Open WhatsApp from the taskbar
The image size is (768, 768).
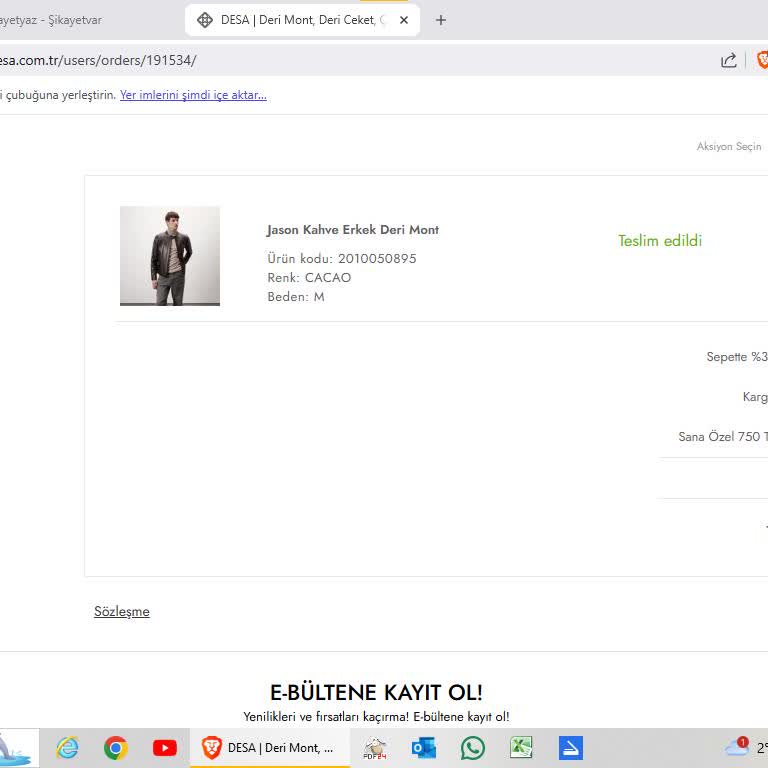click(473, 748)
